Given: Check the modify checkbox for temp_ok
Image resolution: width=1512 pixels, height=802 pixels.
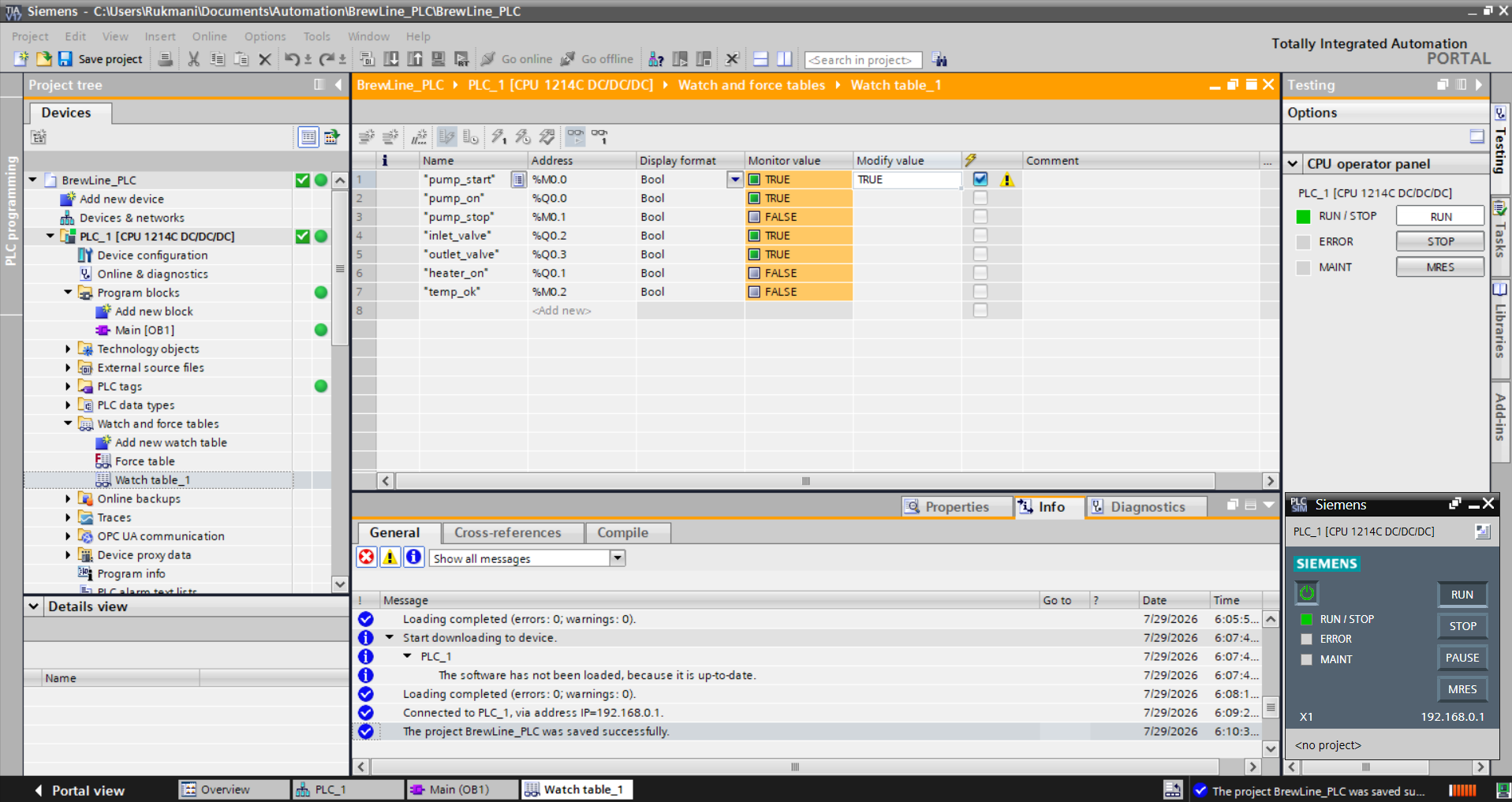Looking at the screenshot, I should pyautogui.click(x=980, y=291).
